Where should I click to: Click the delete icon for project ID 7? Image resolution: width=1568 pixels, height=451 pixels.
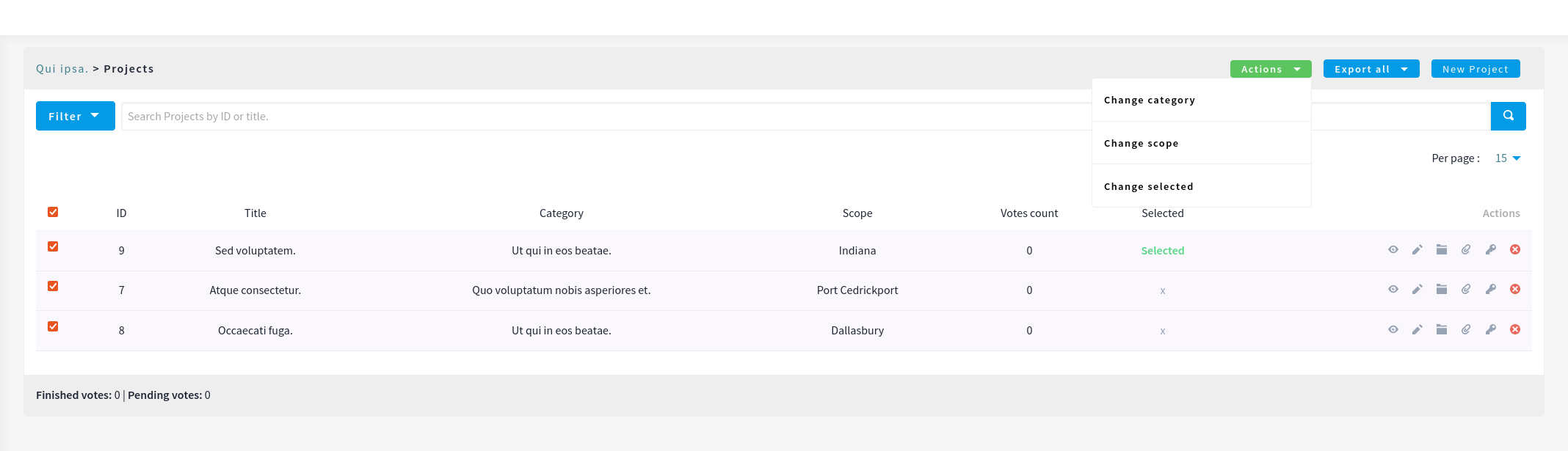click(x=1514, y=290)
